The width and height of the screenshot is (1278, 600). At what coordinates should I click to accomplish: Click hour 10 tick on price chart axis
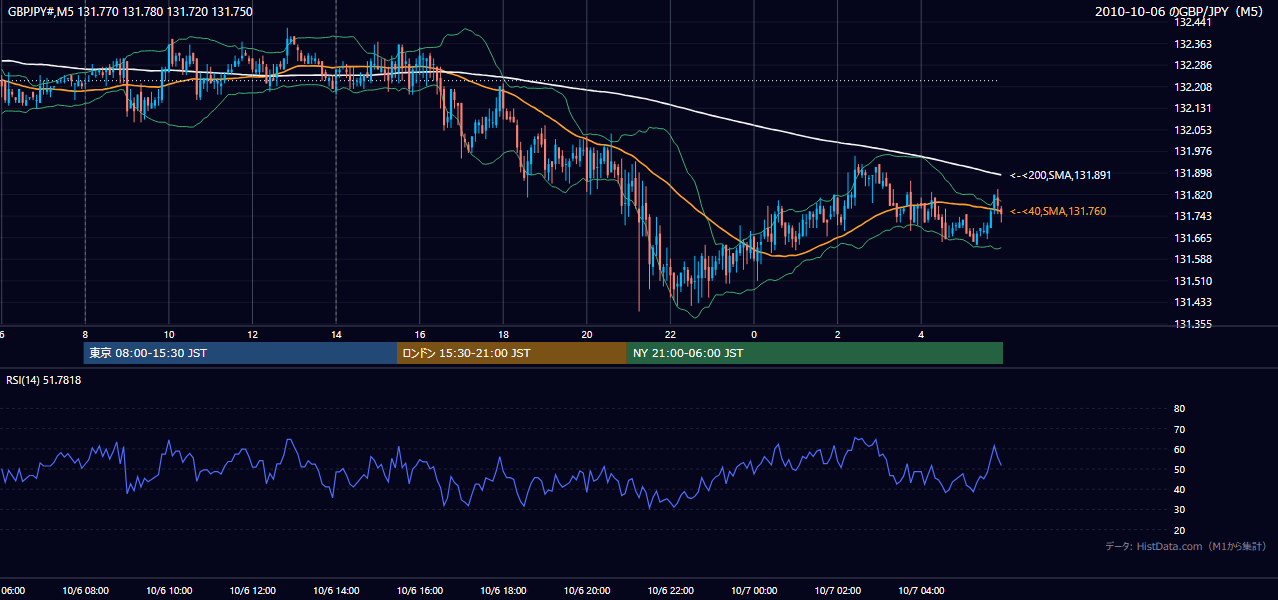coord(169,334)
